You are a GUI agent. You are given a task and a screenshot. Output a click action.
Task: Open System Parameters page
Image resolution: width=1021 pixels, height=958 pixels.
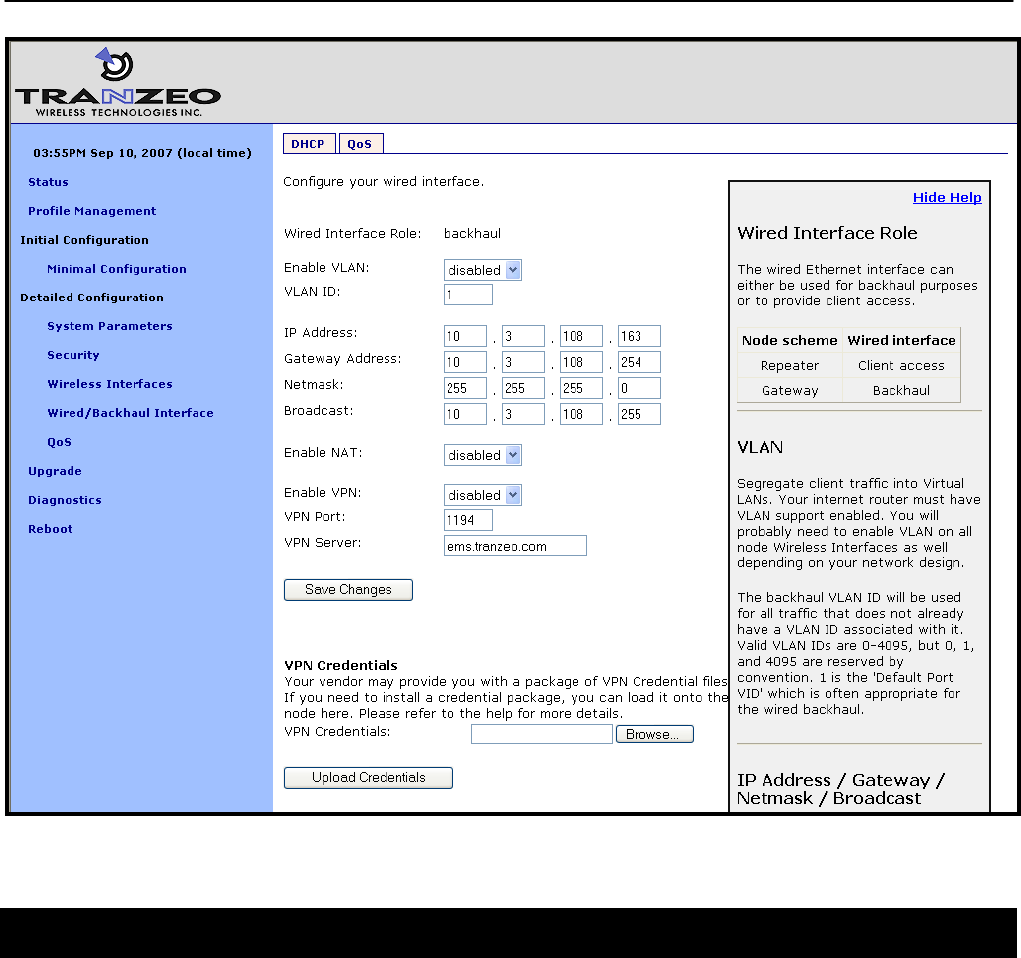point(109,326)
